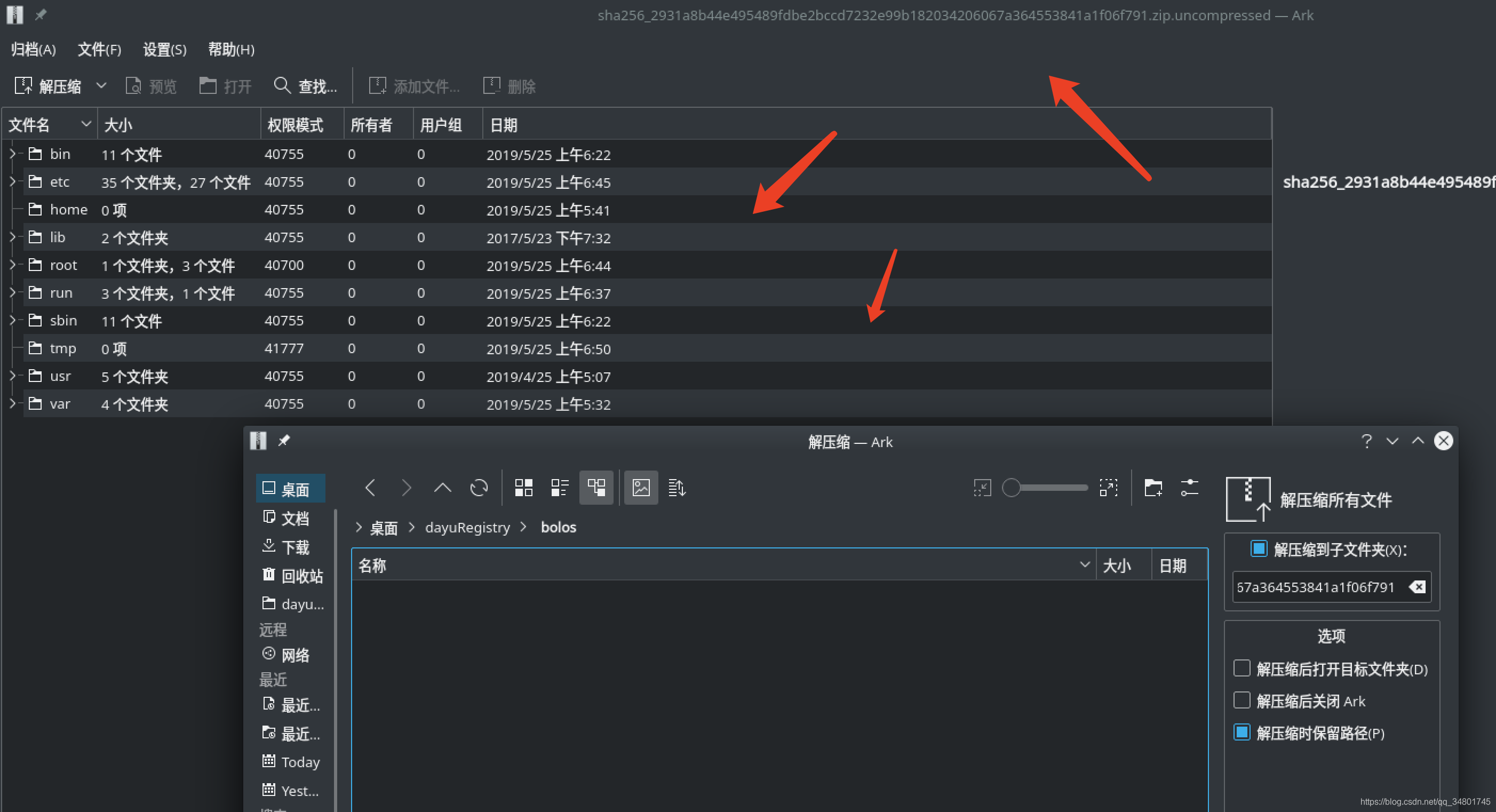Image resolution: width=1496 pixels, height=812 pixels.
Task: Click the help question mark in the dialog title bar
Action: coord(1366,441)
